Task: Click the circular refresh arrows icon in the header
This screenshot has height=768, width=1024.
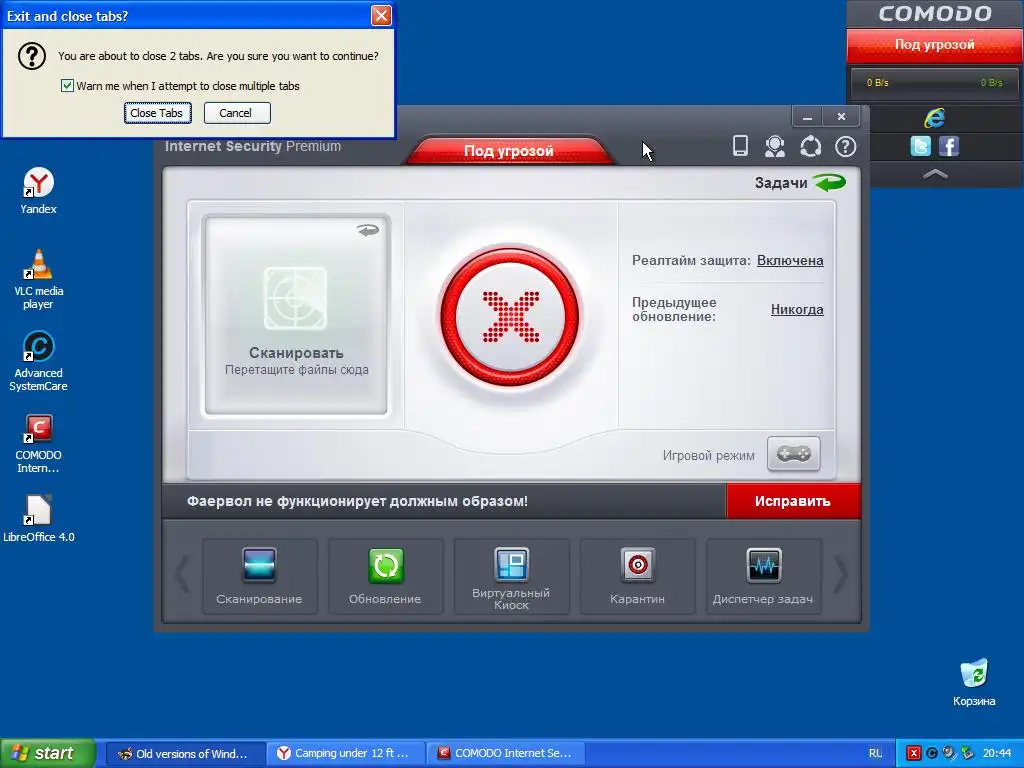Action: [x=810, y=146]
